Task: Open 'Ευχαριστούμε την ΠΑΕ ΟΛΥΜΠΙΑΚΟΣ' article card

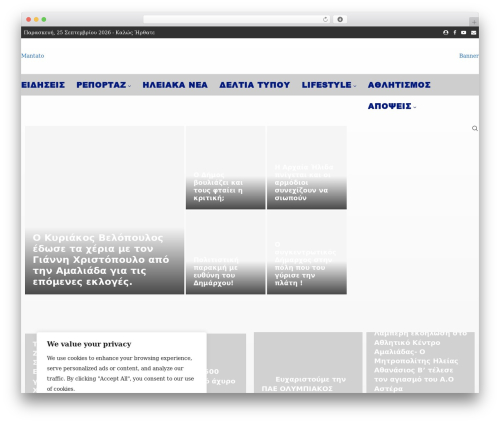Action: (x=308, y=363)
